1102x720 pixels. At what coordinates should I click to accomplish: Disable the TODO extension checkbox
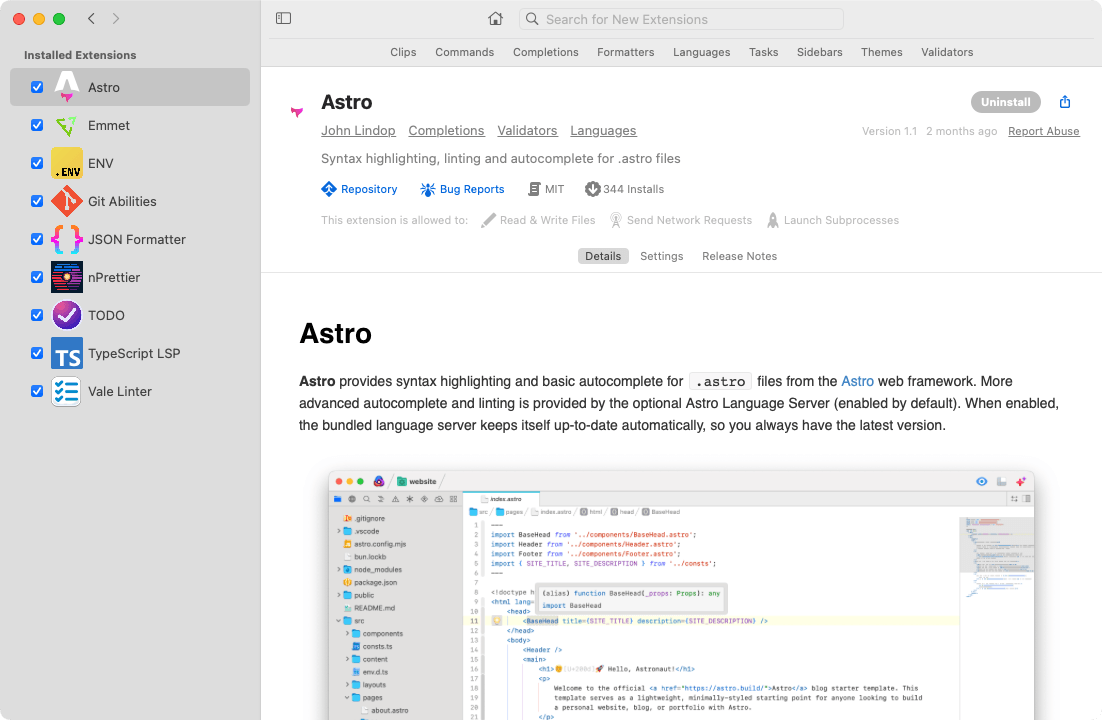(37, 315)
